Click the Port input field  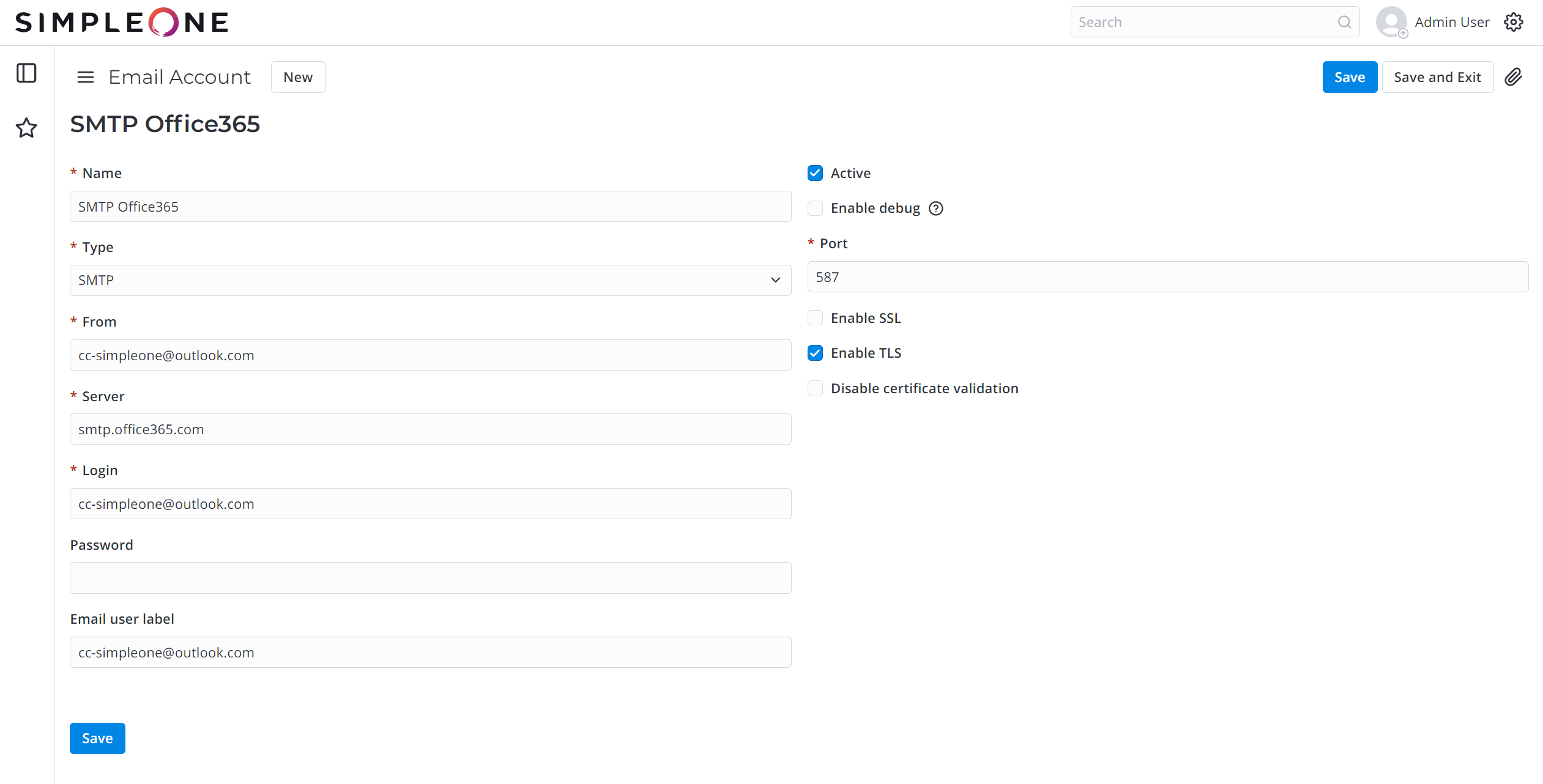(x=1167, y=277)
